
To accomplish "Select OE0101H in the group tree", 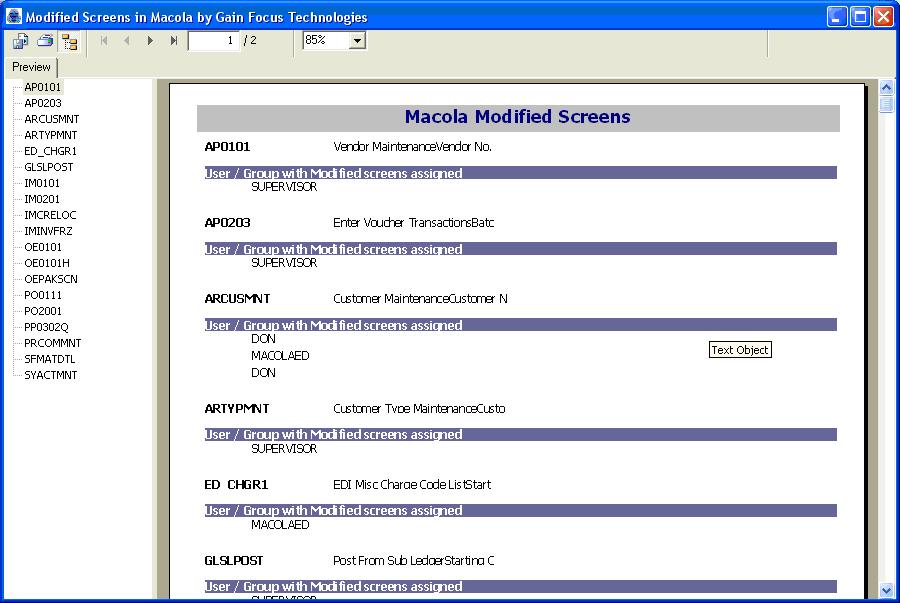I will [46, 263].
